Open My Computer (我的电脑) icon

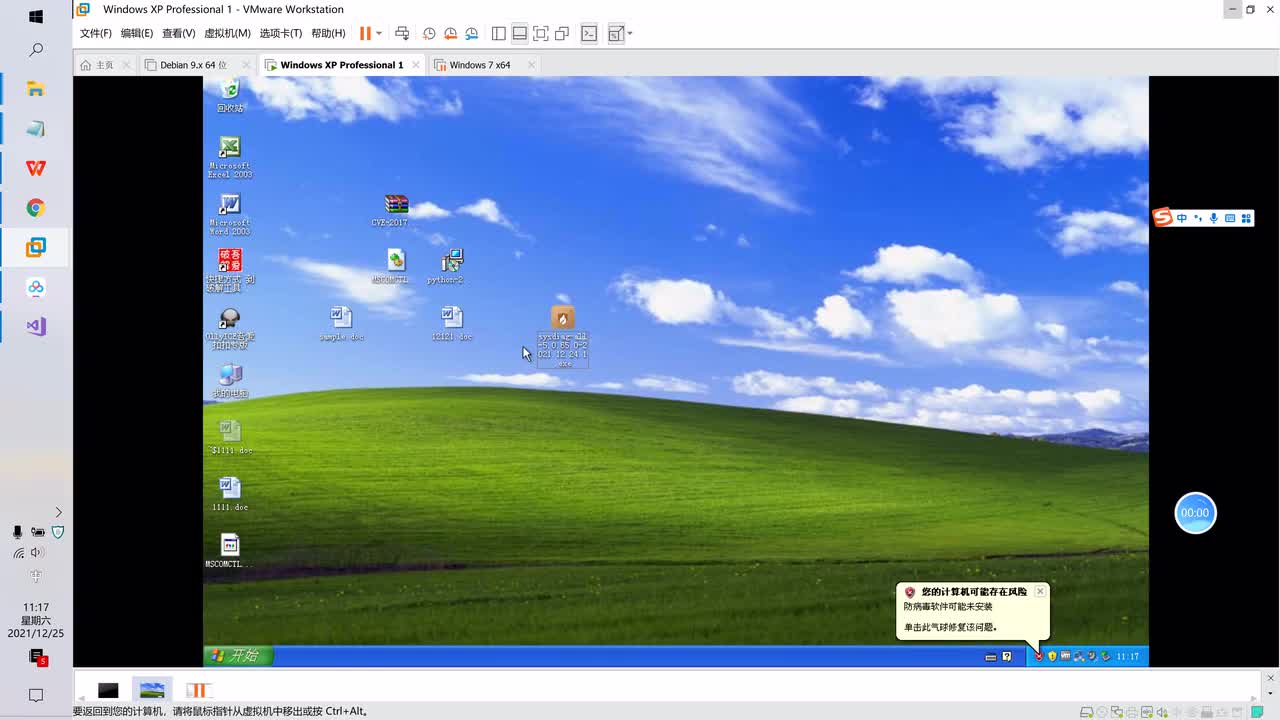(230, 381)
